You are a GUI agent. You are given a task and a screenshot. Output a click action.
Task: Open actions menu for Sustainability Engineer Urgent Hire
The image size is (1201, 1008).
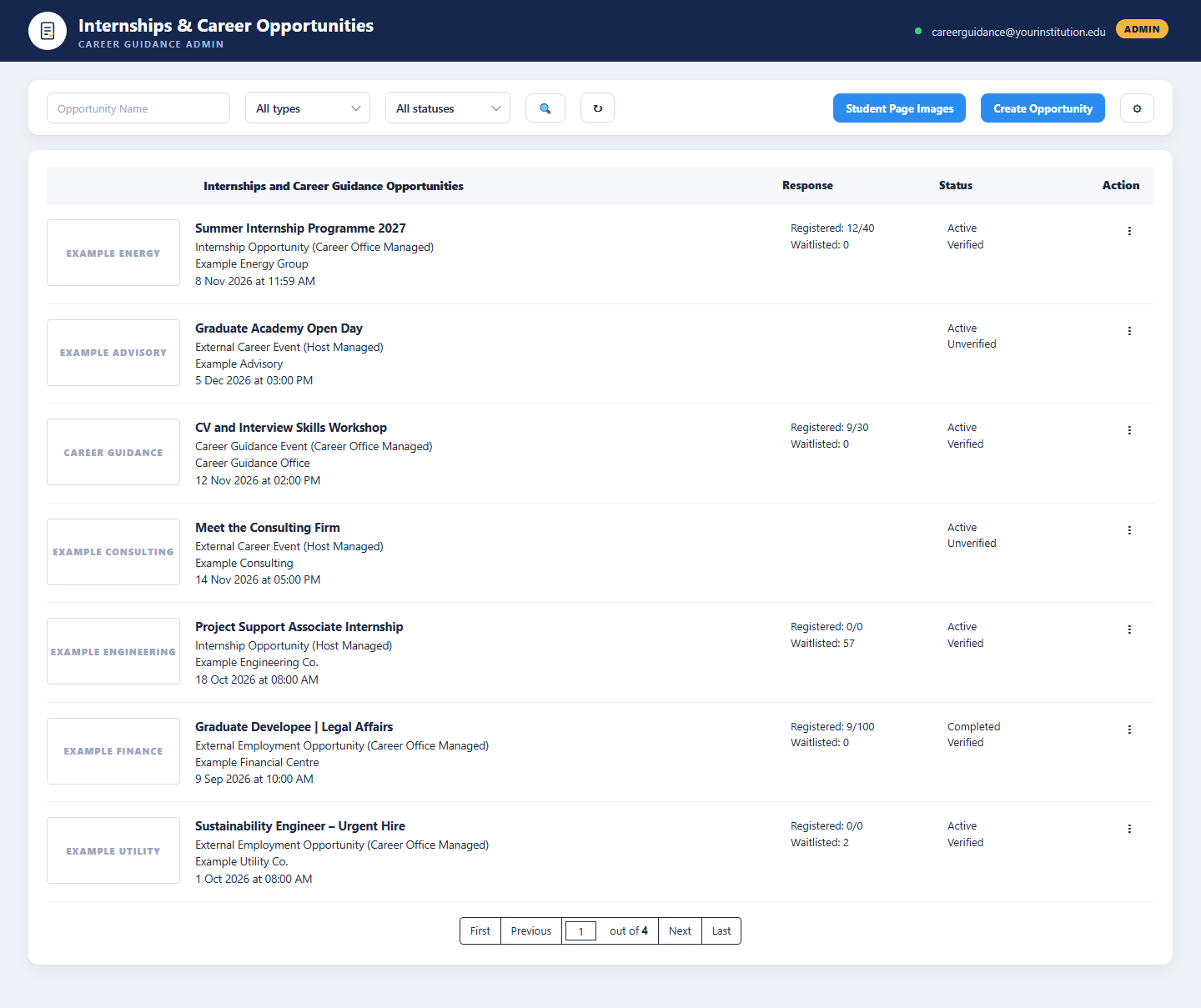(x=1129, y=829)
